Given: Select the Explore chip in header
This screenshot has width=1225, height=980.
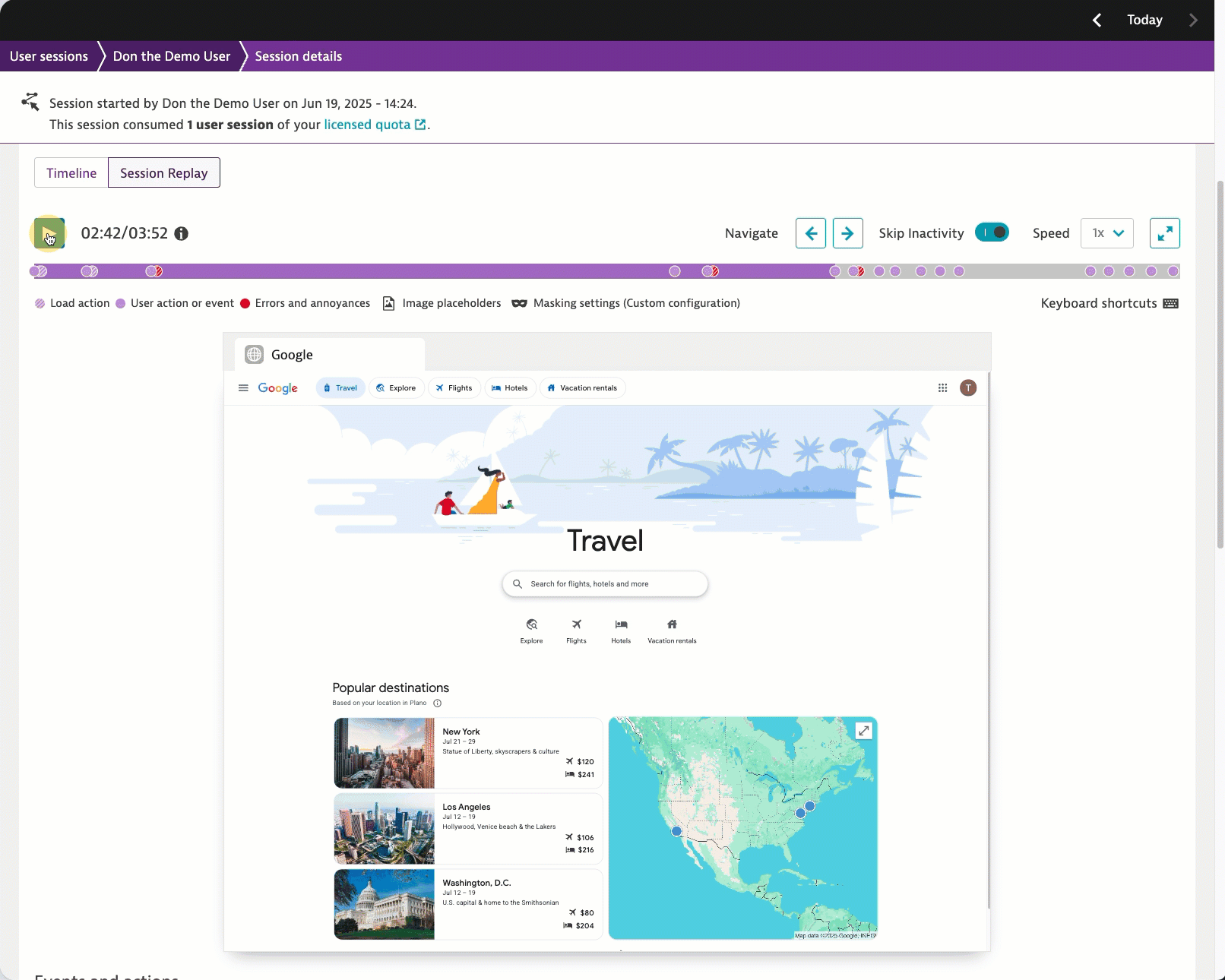Looking at the screenshot, I should 397,388.
